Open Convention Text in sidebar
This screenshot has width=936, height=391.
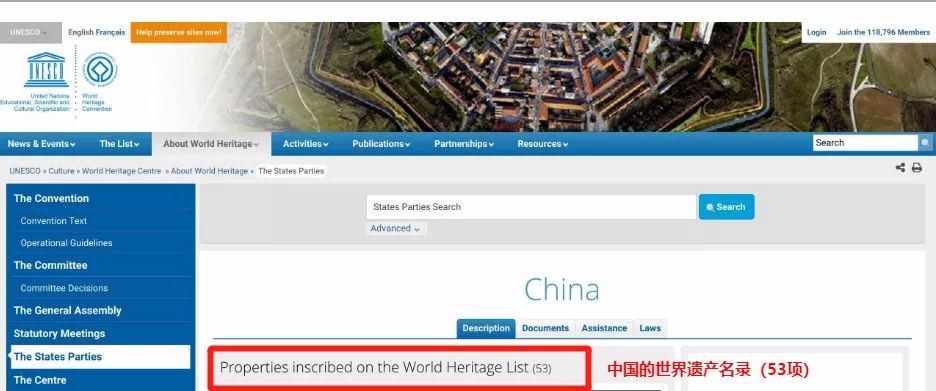tap(54, 221)
